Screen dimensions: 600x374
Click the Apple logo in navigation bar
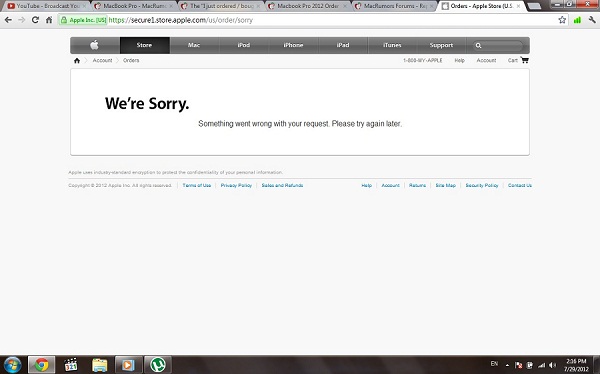tap(94, 45)
